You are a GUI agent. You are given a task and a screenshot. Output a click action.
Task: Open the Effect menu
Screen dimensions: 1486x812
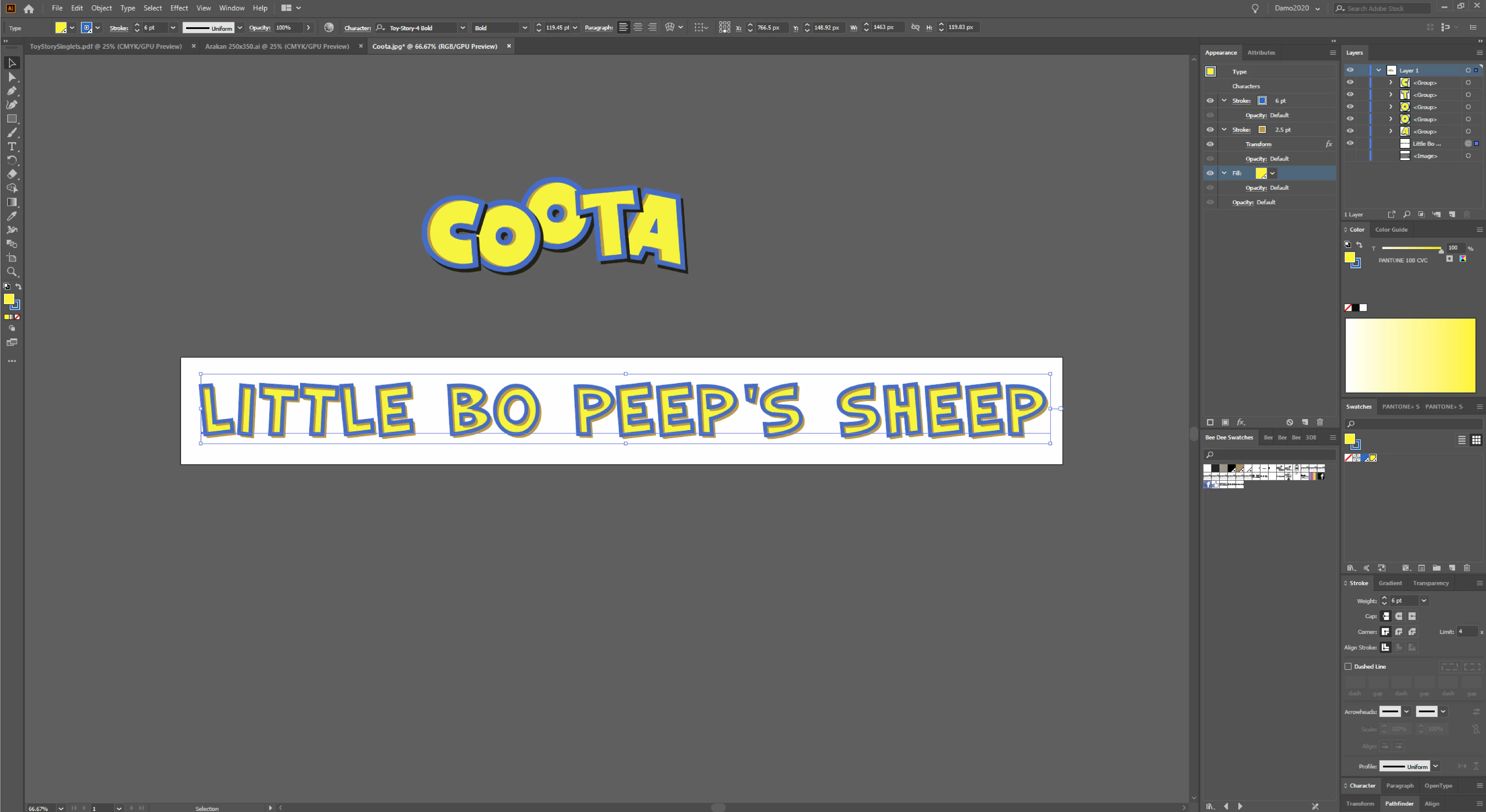(x=179, y=8)
